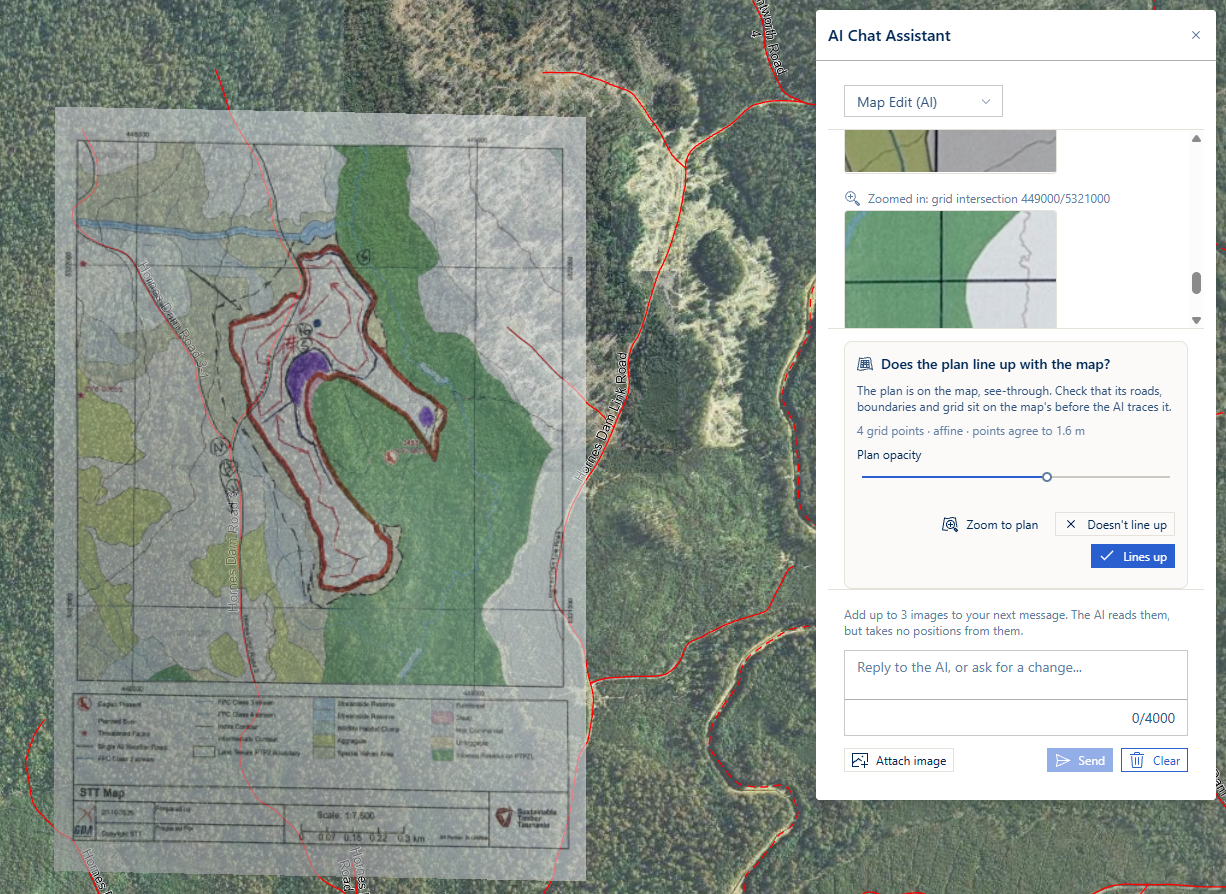Reject alignment with Doesn't line up
1226x894 pixels.
1115,524
